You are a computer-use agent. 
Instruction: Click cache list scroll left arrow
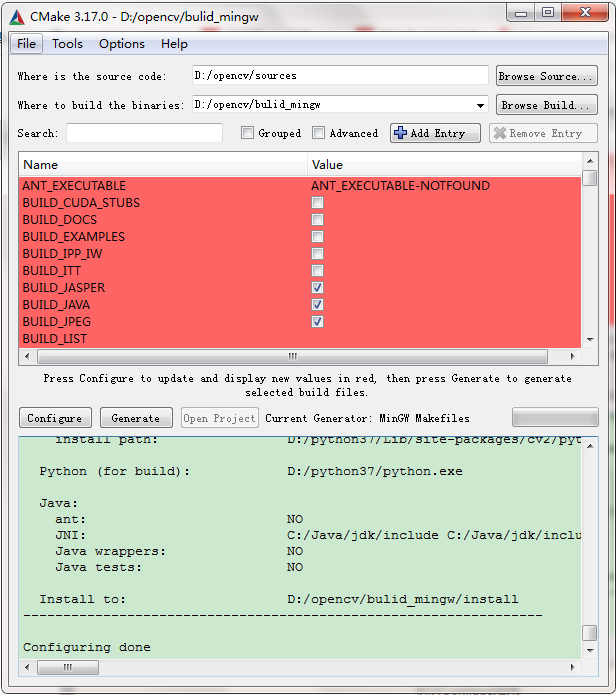[x=27, y=356]
